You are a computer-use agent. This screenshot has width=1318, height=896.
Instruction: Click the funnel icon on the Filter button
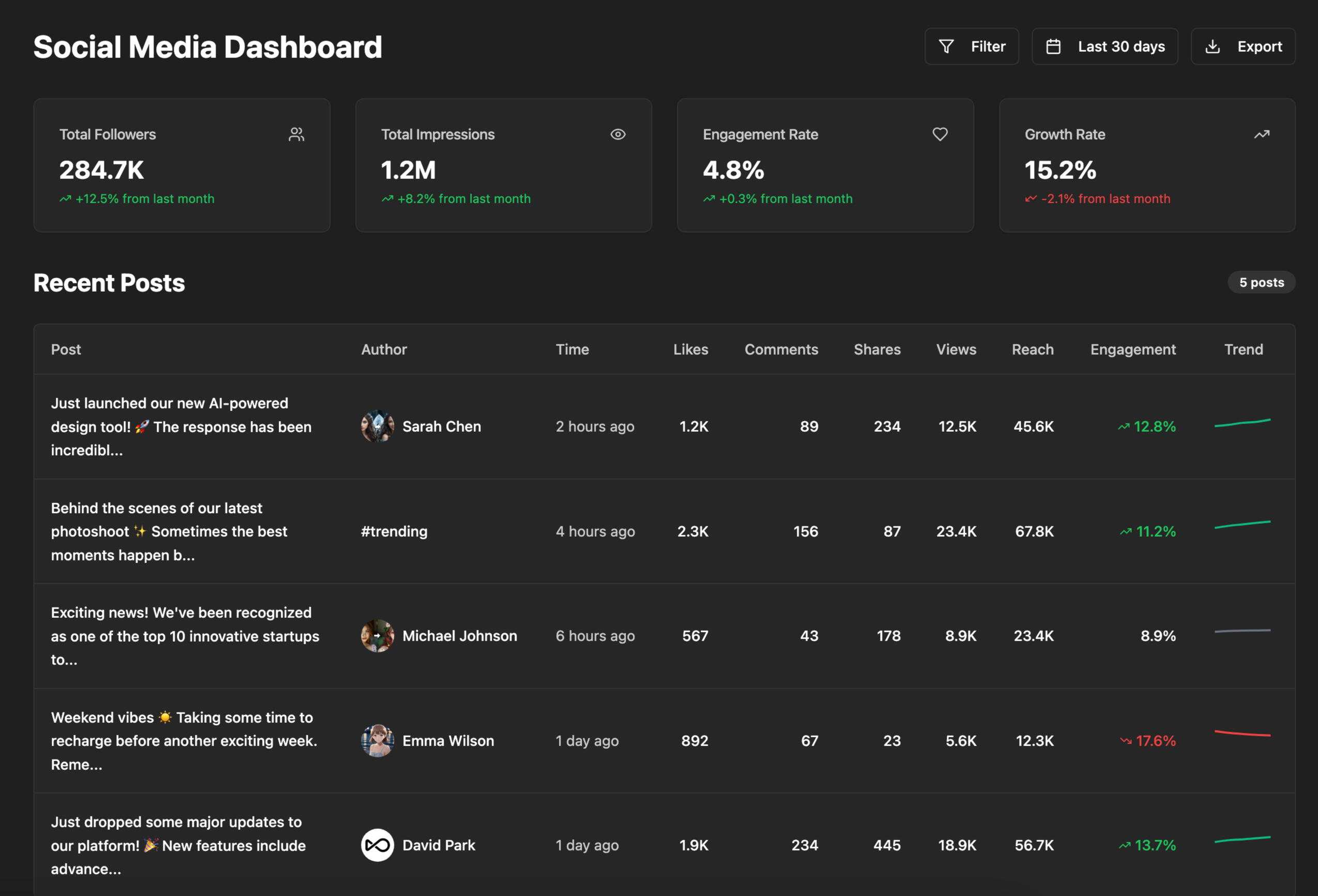[x=946, y=47]
